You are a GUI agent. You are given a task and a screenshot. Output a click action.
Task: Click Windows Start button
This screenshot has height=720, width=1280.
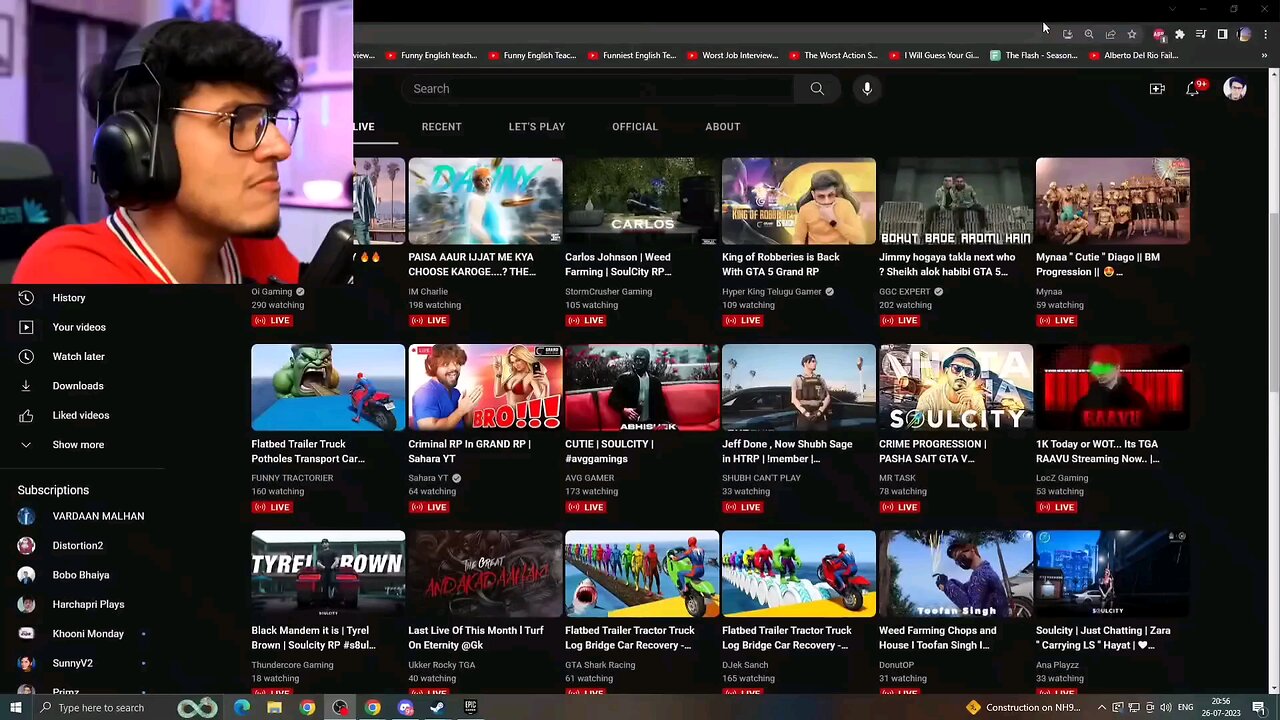[x=15, y=708]
